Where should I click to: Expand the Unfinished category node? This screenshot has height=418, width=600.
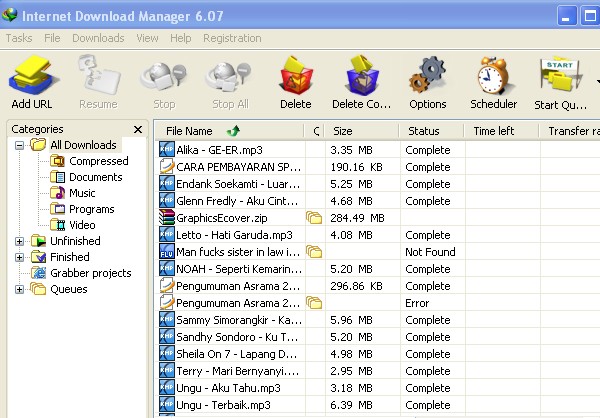19,241
